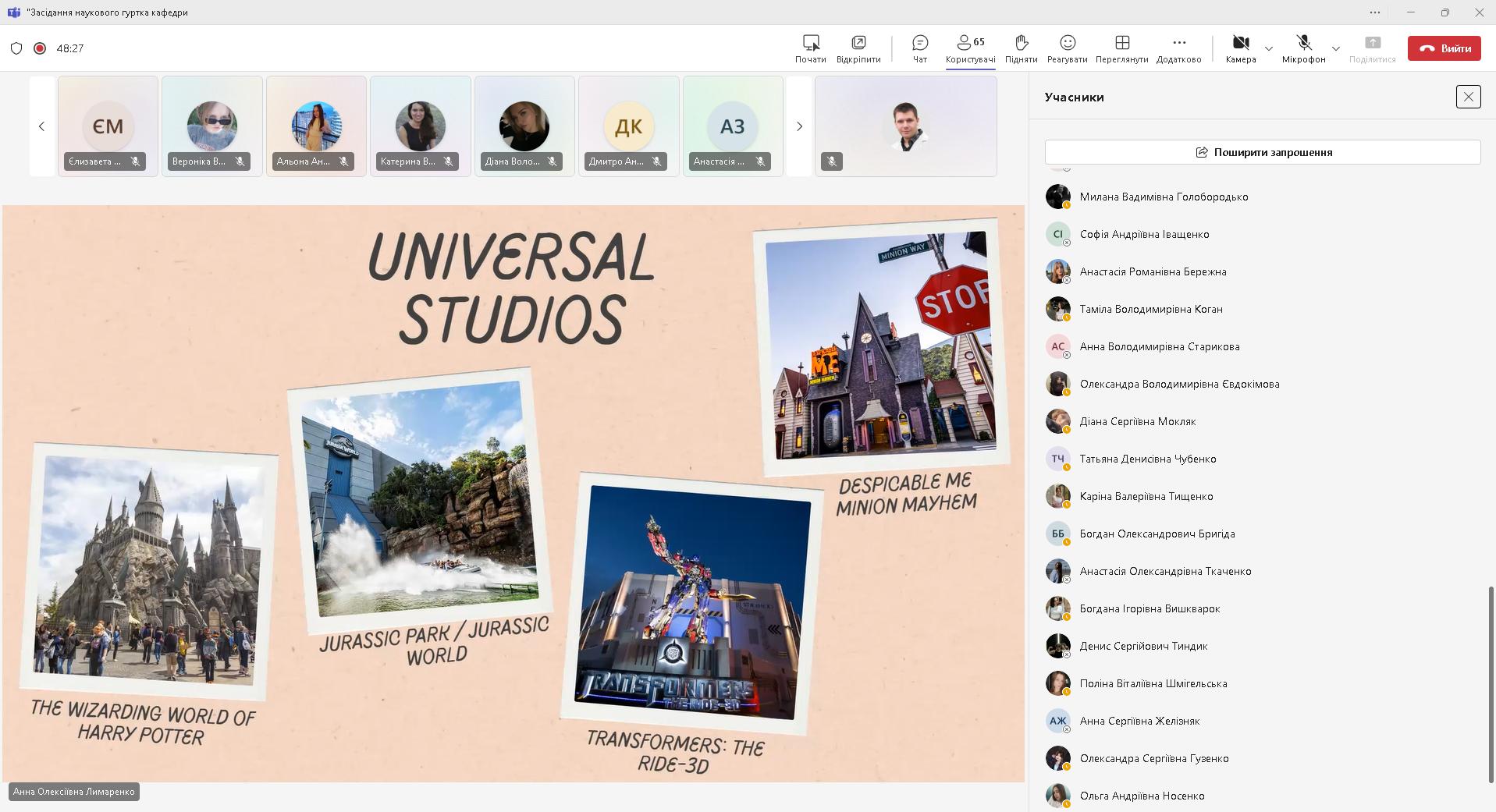Select Таміла Володимирівна Коган in list

(1263, 309)
